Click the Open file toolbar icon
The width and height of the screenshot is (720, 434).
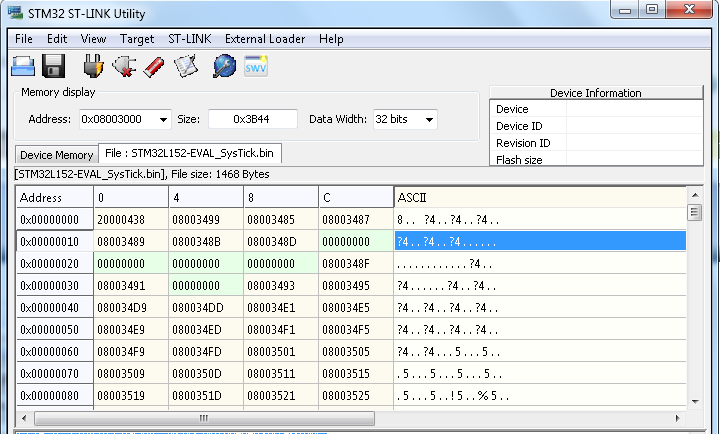(23, 66)
